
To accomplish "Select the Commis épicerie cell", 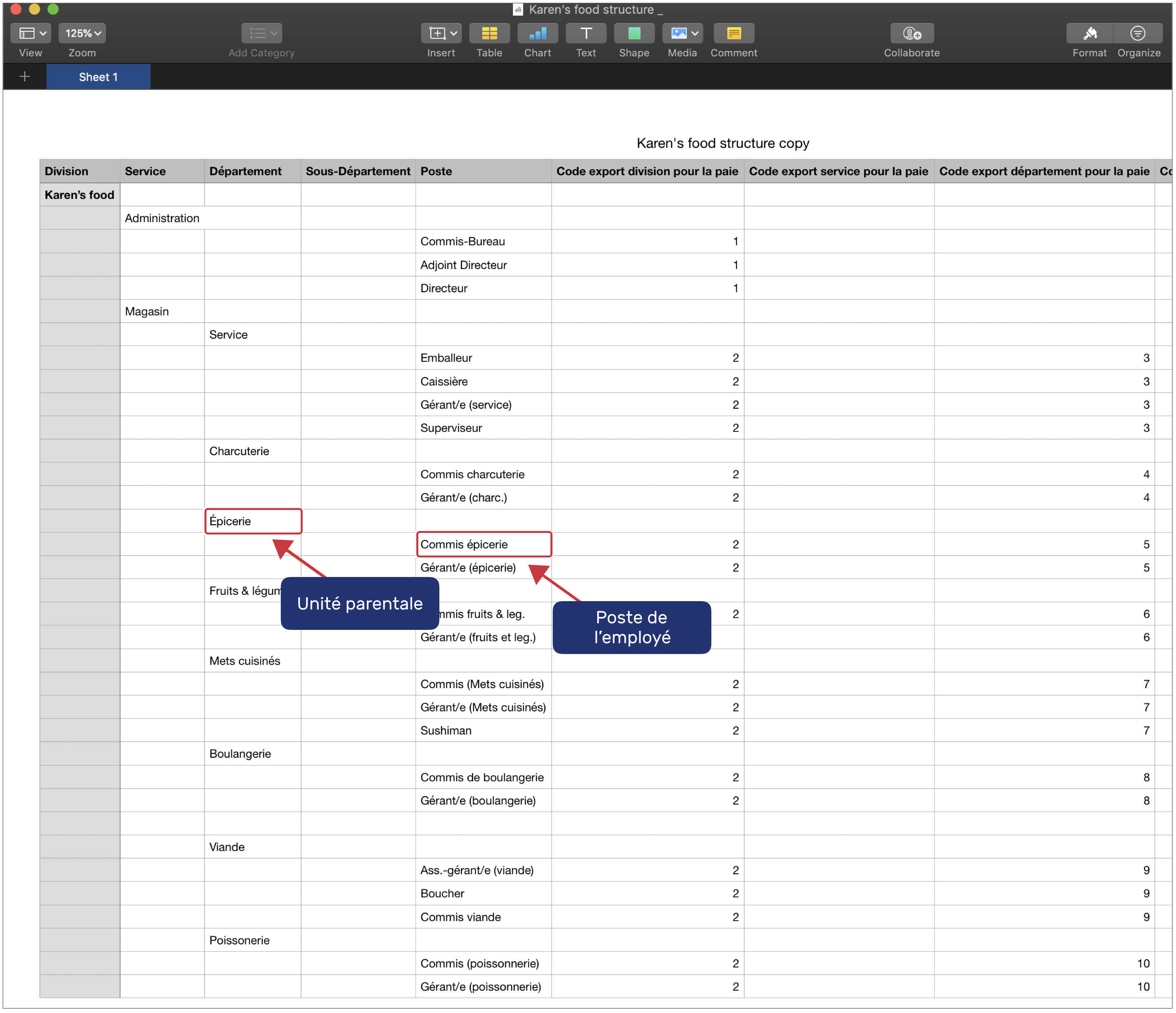I will click(x=483, y=544).
